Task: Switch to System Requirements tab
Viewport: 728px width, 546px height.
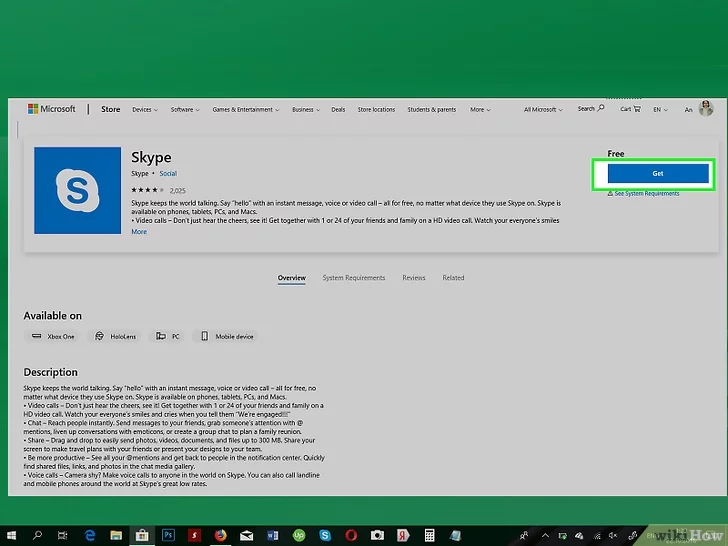Action: pos(354,278)
